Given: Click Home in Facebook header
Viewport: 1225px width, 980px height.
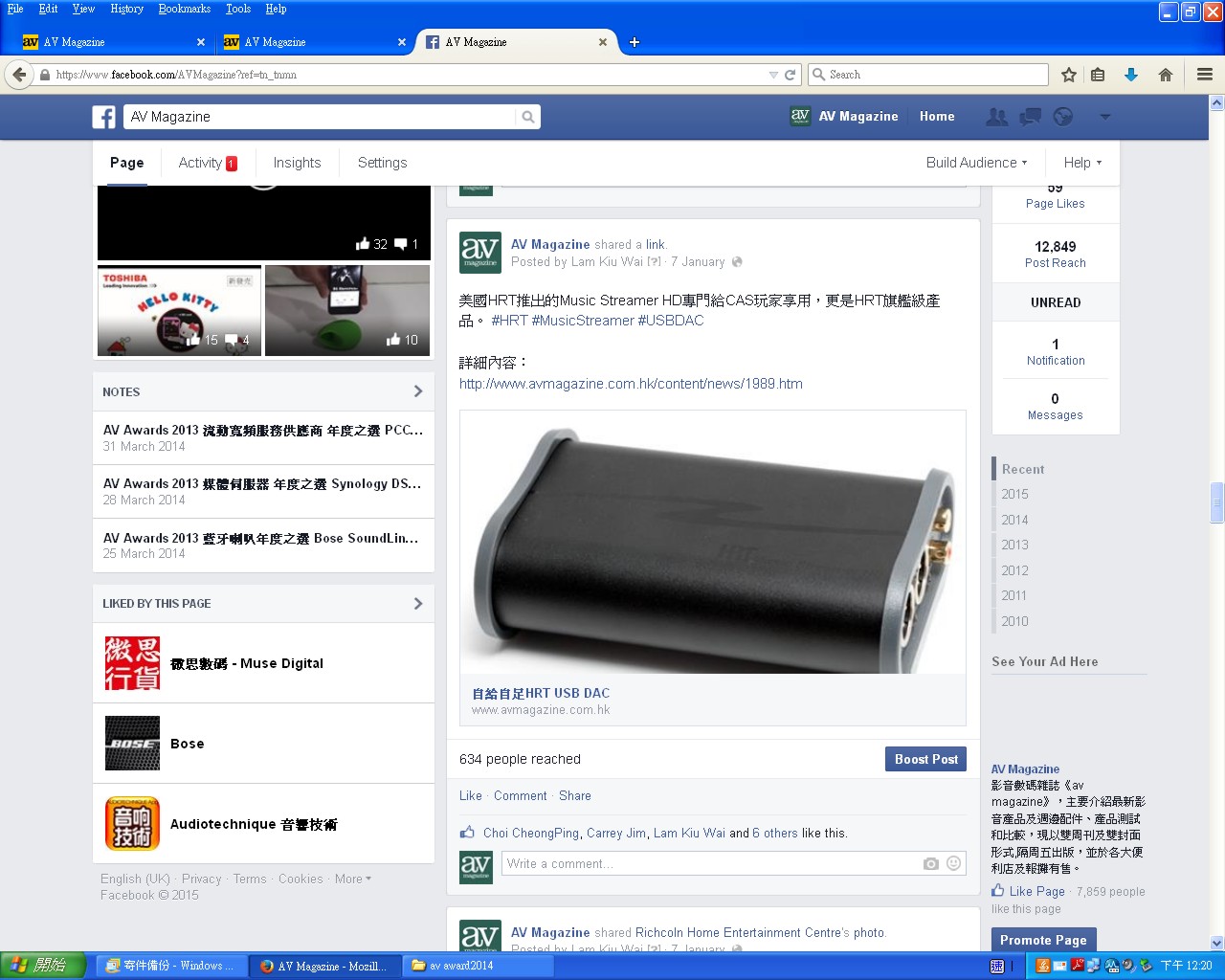Looking at the screenshot, I should [937, 116].
